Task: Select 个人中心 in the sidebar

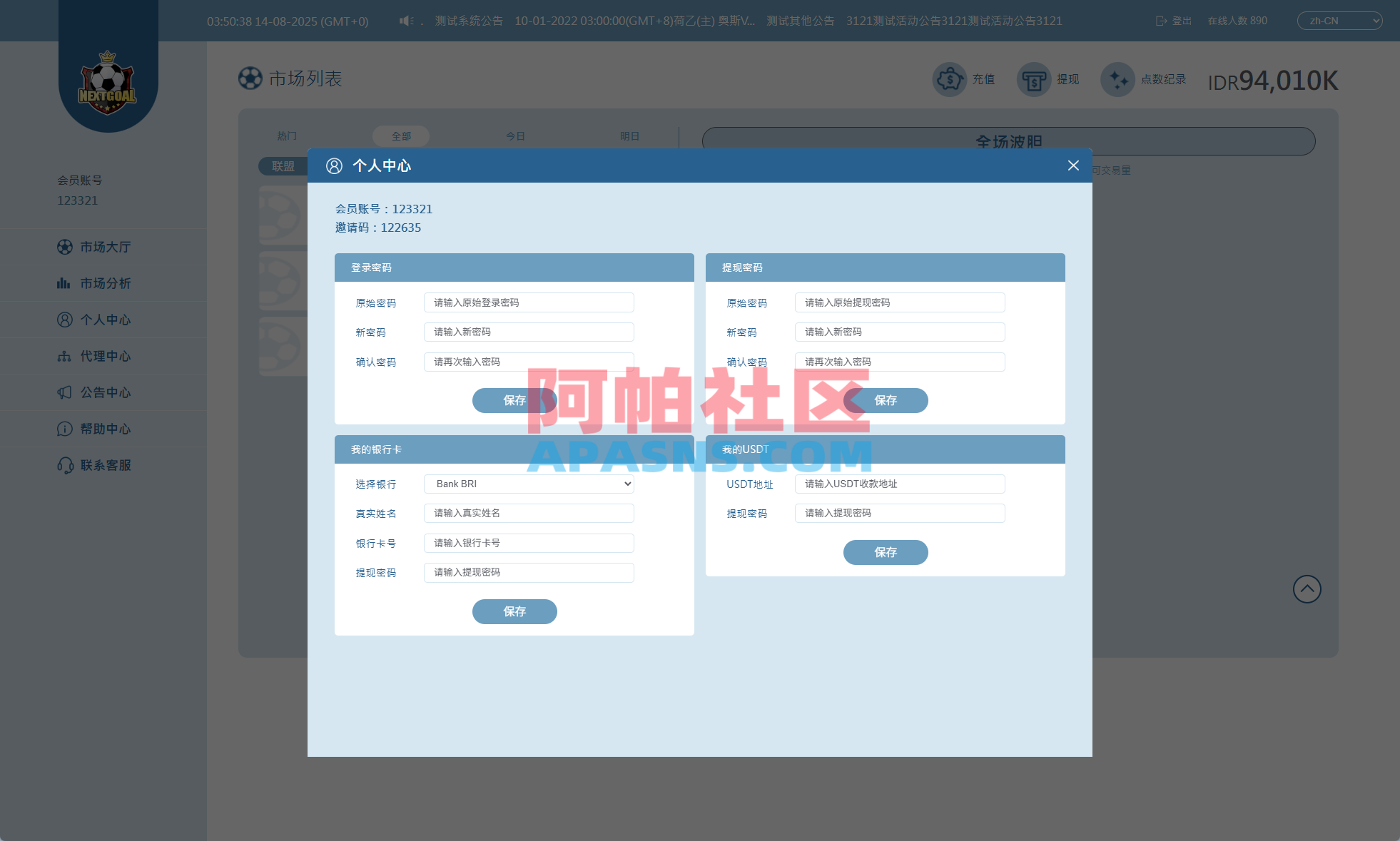Action: pos(104,319)
